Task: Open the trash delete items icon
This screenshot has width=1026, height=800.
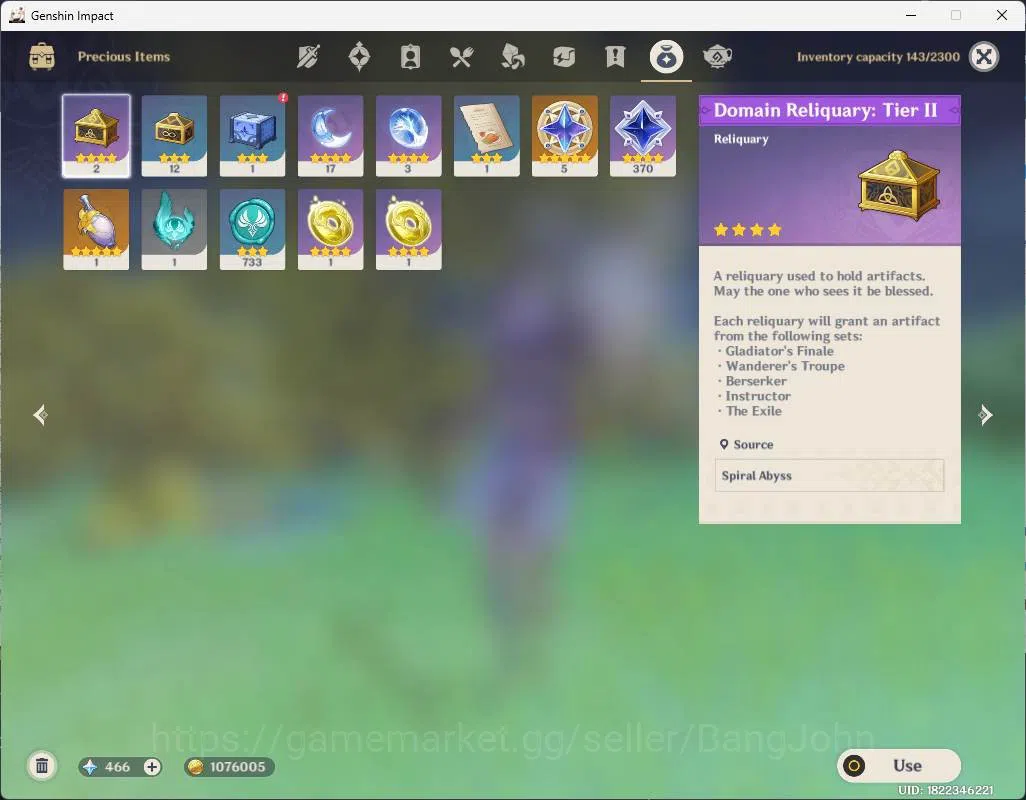Action: pyautogui.click(x=42, y=766)
